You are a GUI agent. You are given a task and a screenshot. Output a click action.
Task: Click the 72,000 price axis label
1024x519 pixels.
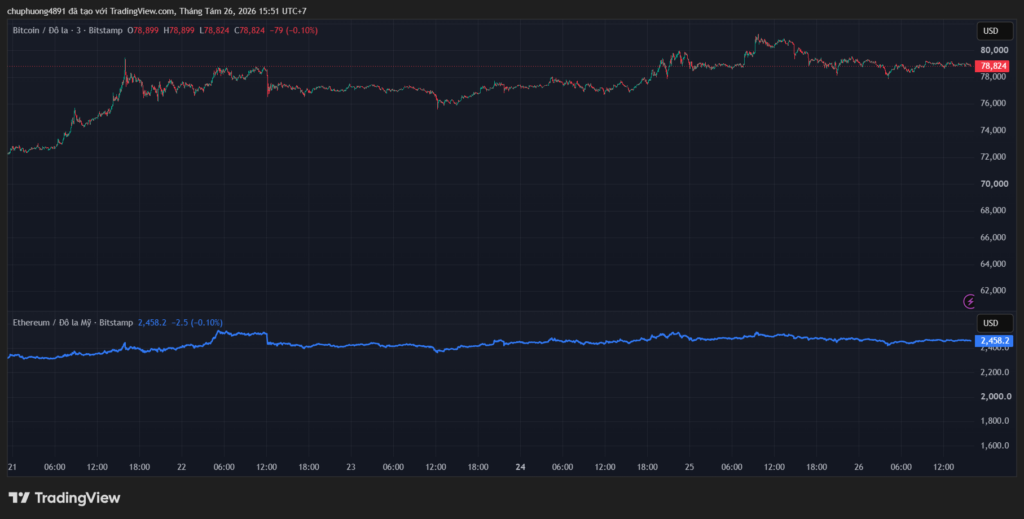click(991, 157)
